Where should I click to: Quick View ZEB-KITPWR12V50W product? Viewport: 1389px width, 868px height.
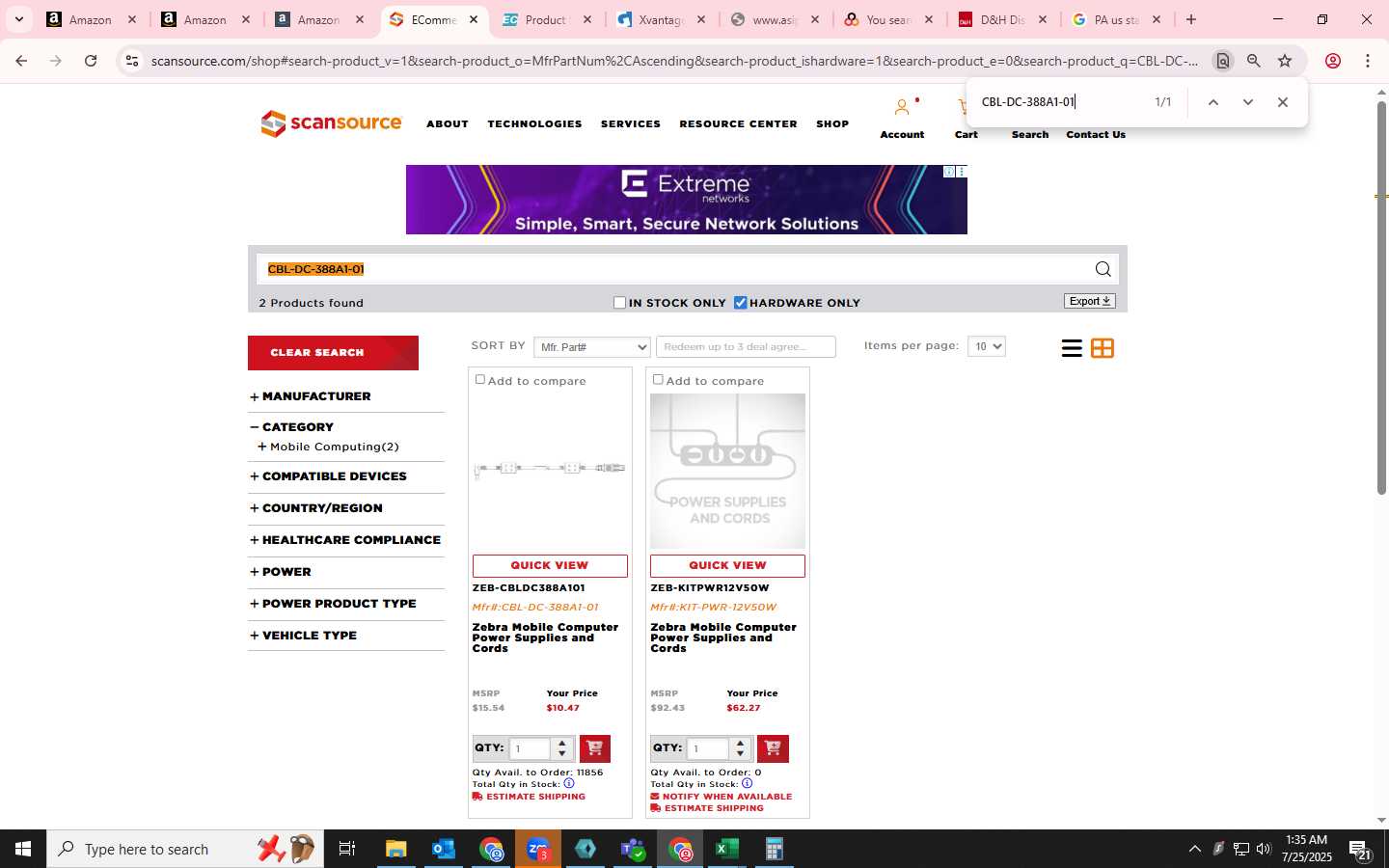click(727, 566)
